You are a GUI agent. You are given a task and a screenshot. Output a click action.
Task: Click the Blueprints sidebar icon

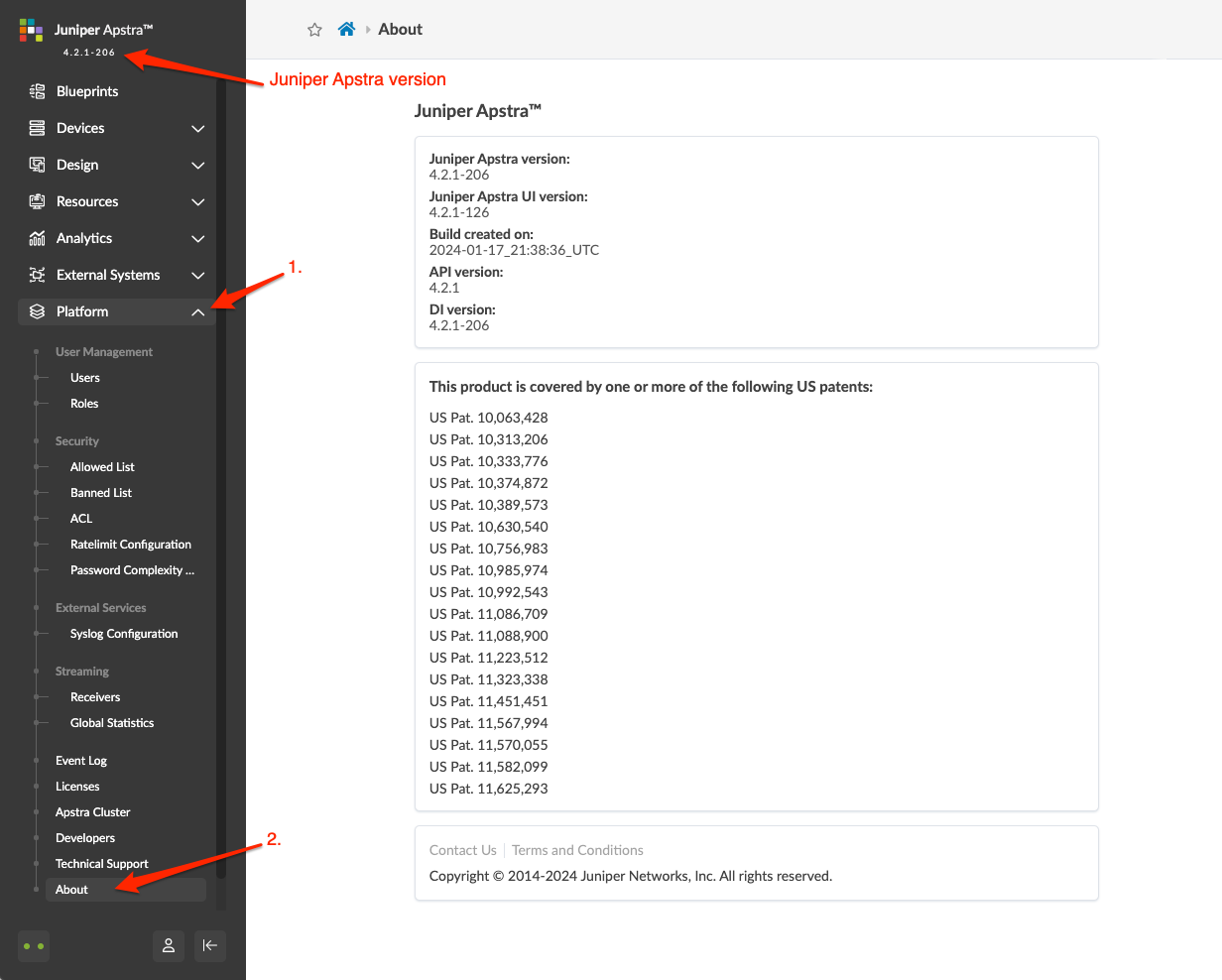pyautogui.click(x=38, y=91)
